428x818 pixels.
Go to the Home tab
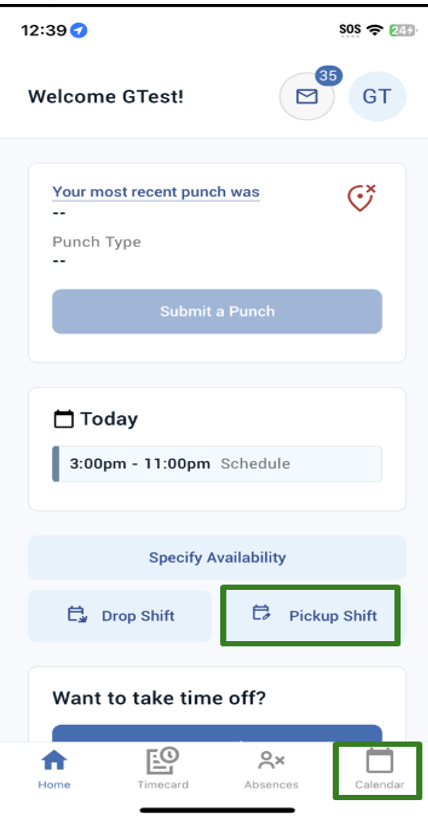(54, 769)
